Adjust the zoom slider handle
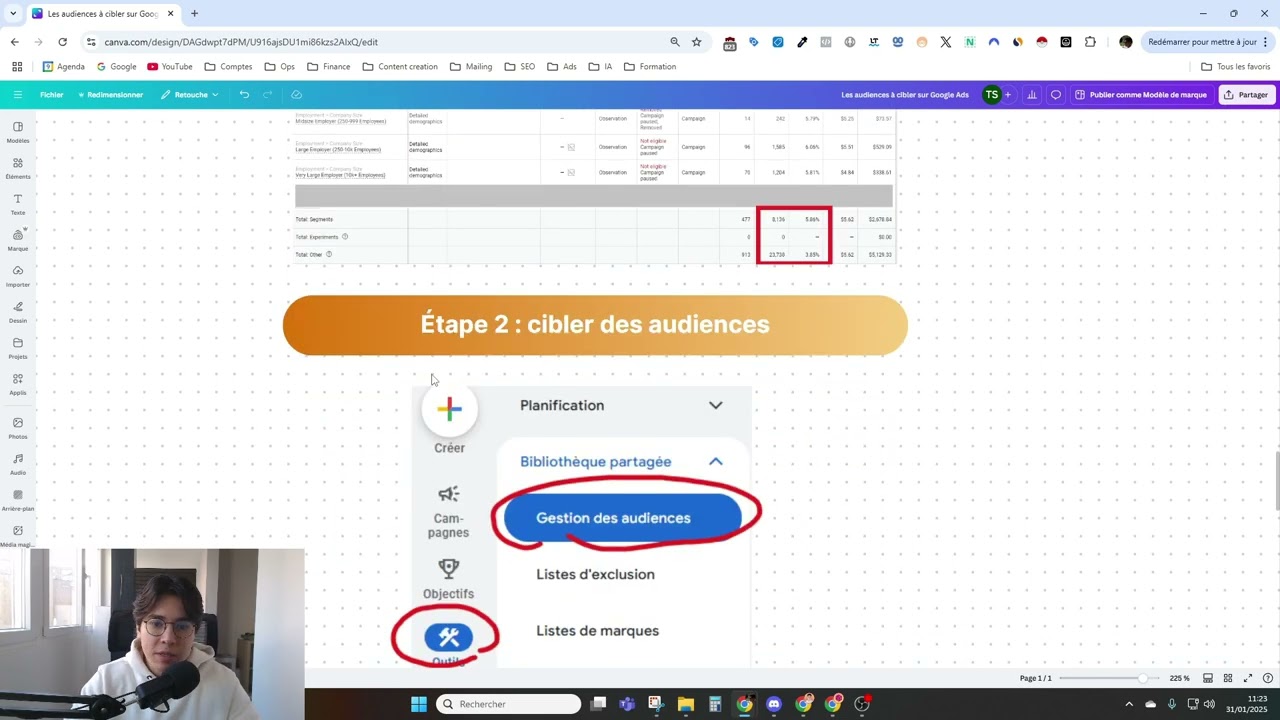 click(x=1143, y=678)
